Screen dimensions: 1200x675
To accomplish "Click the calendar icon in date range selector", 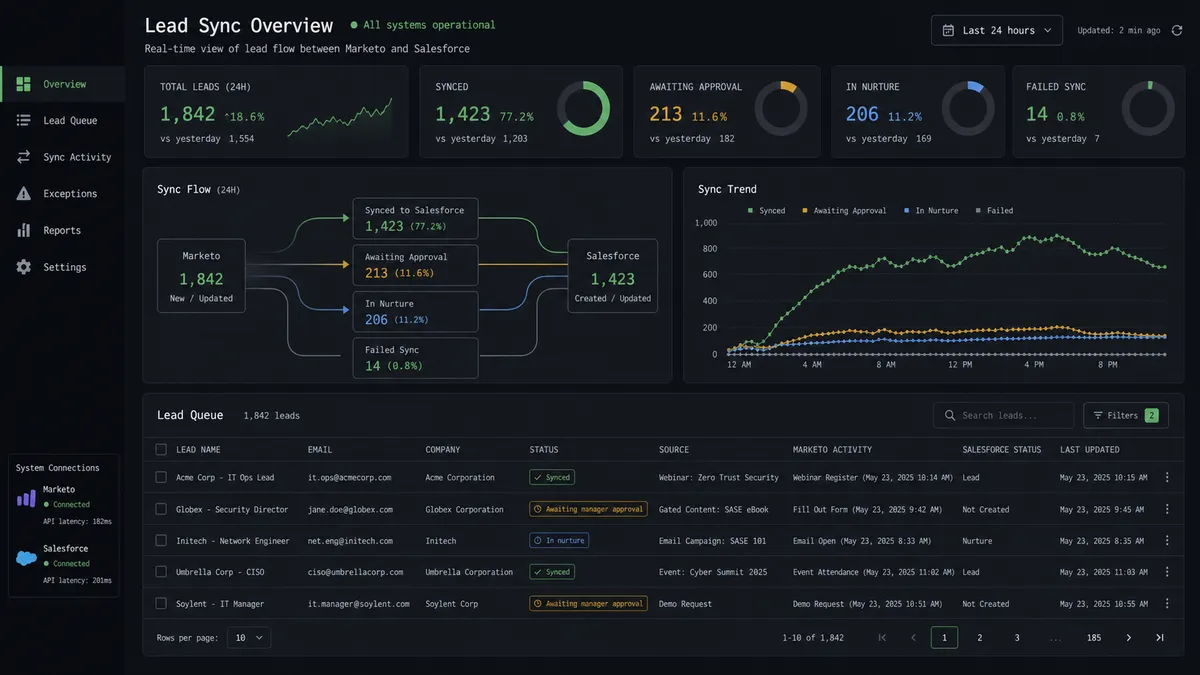I will (948, 31).
